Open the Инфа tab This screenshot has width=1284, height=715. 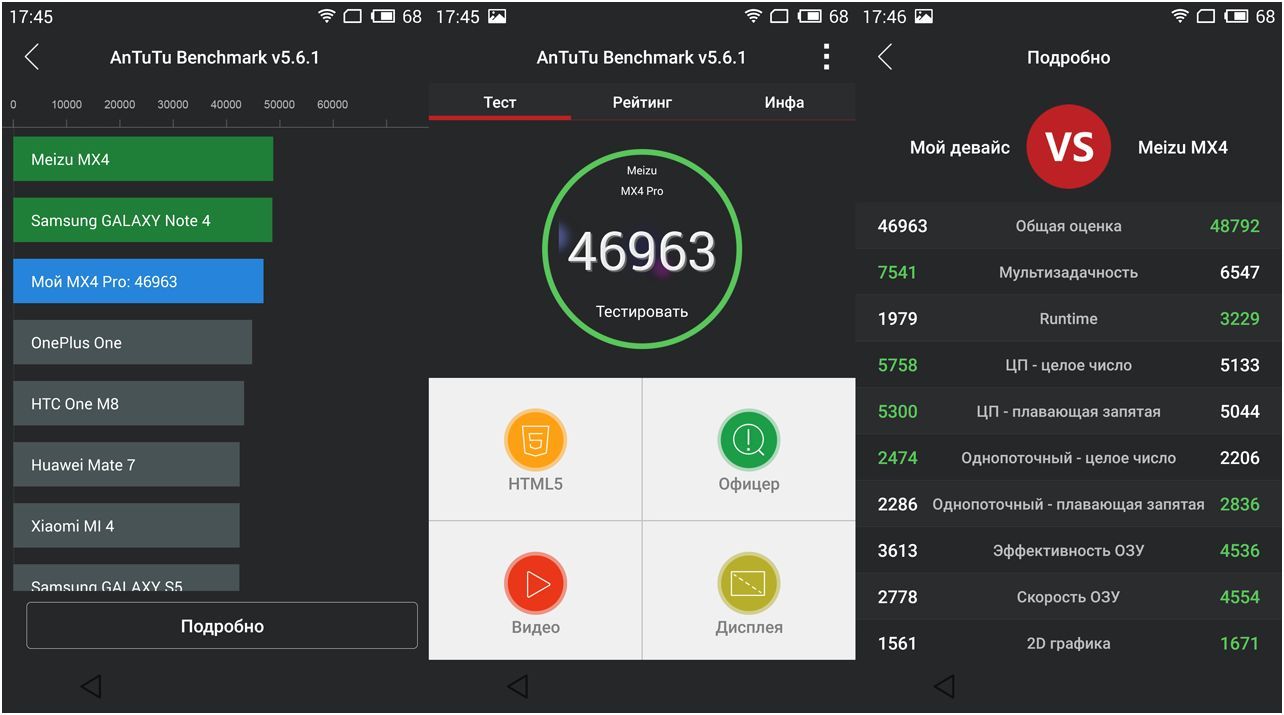(783, 102)
